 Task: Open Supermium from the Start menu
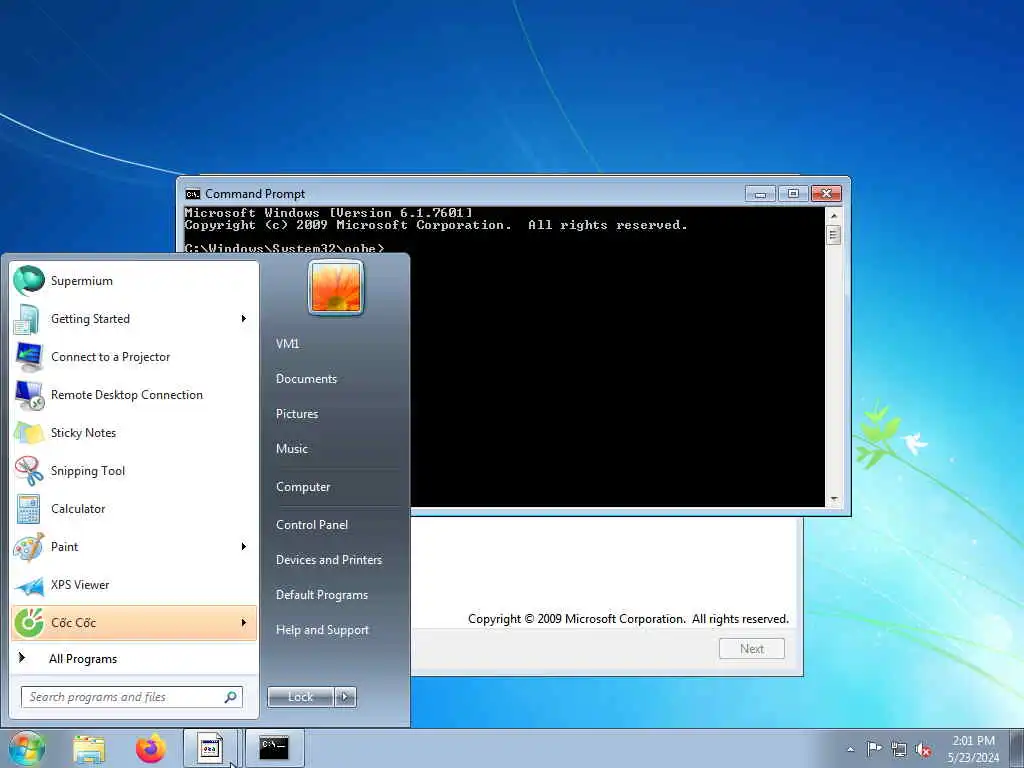pyautogui.click(x=134, y=281)
